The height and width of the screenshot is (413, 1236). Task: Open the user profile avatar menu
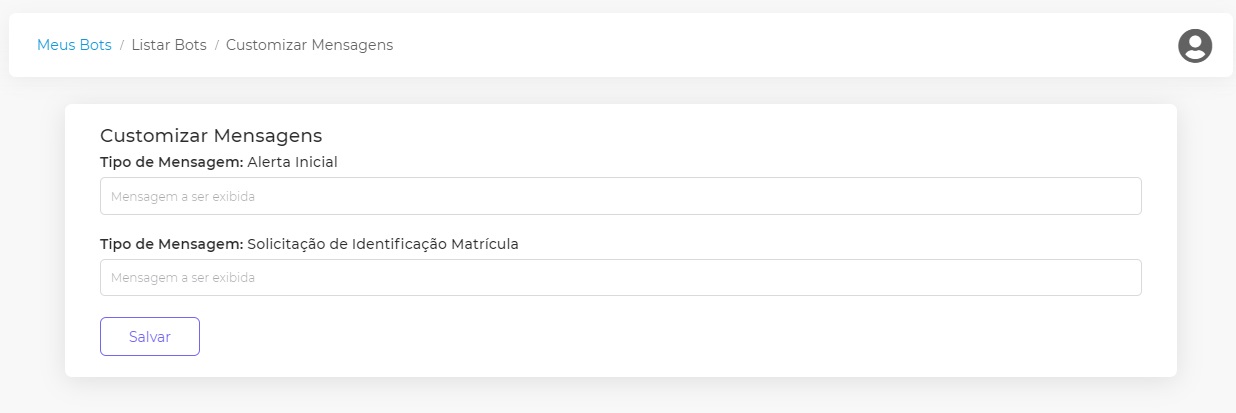pos(1194,46)
